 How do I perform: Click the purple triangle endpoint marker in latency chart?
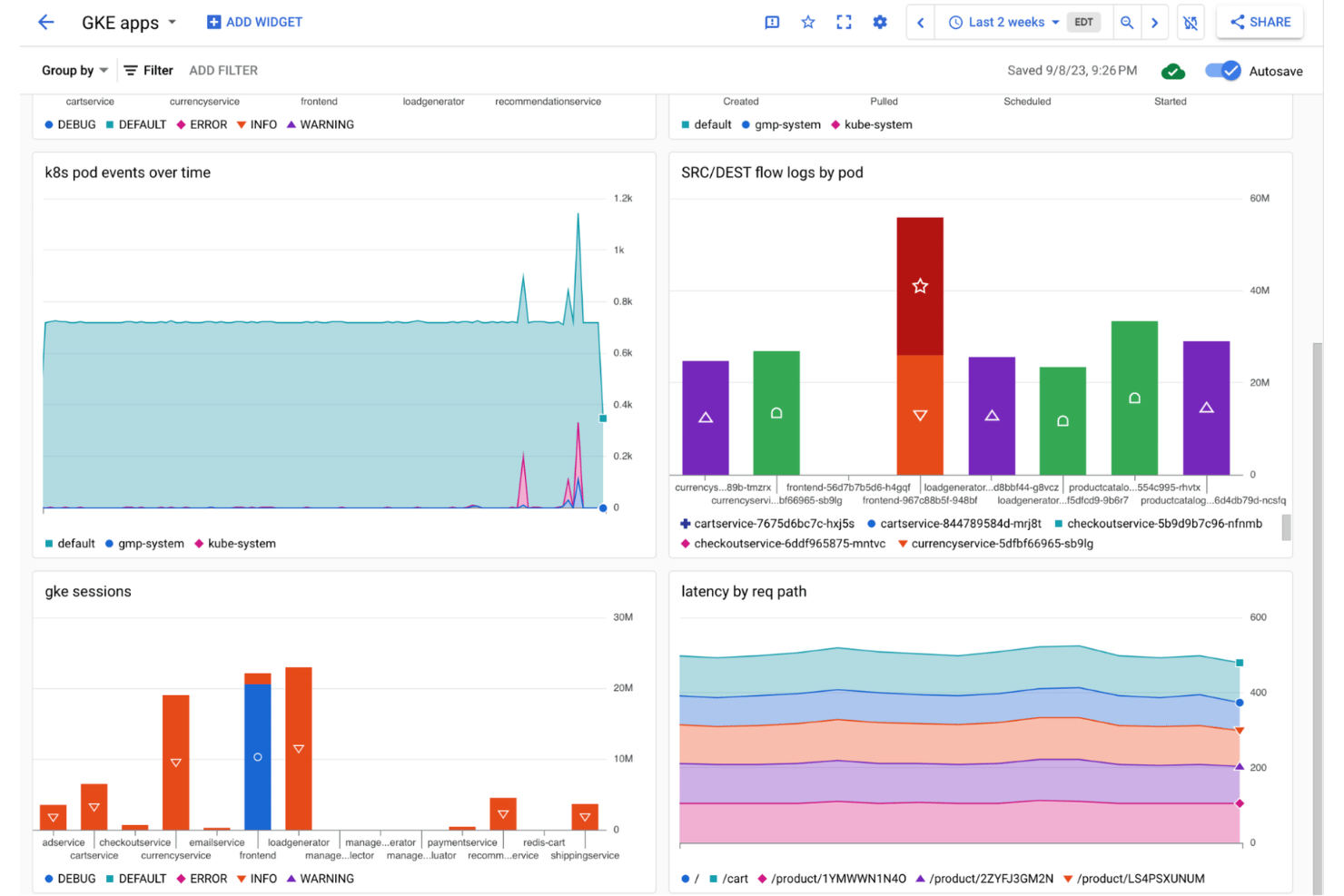(x=1240, y=766)
